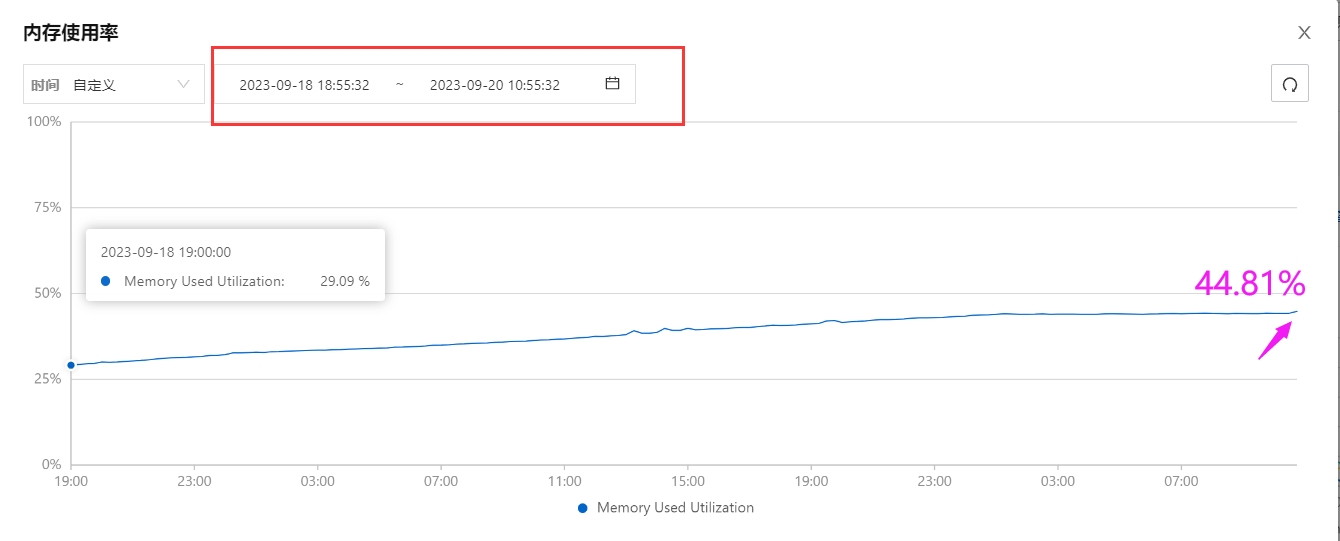Click the 15:00 x-axis tick label
Viewport: 1340px width, 541px height.
pos(687,481)
